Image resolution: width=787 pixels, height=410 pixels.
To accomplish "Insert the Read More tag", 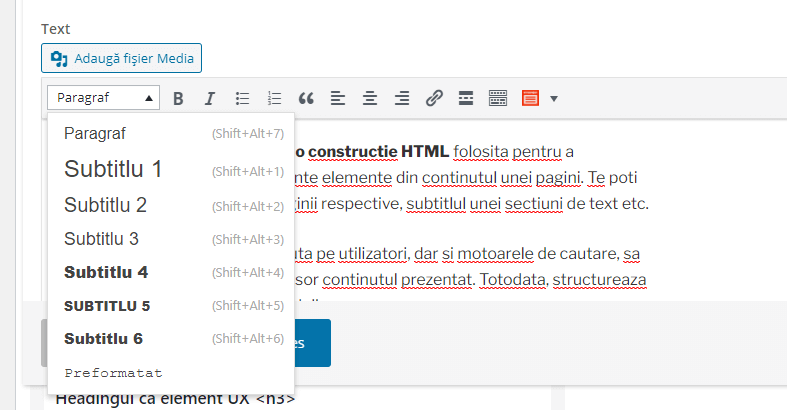I will [x=466, y=98].
